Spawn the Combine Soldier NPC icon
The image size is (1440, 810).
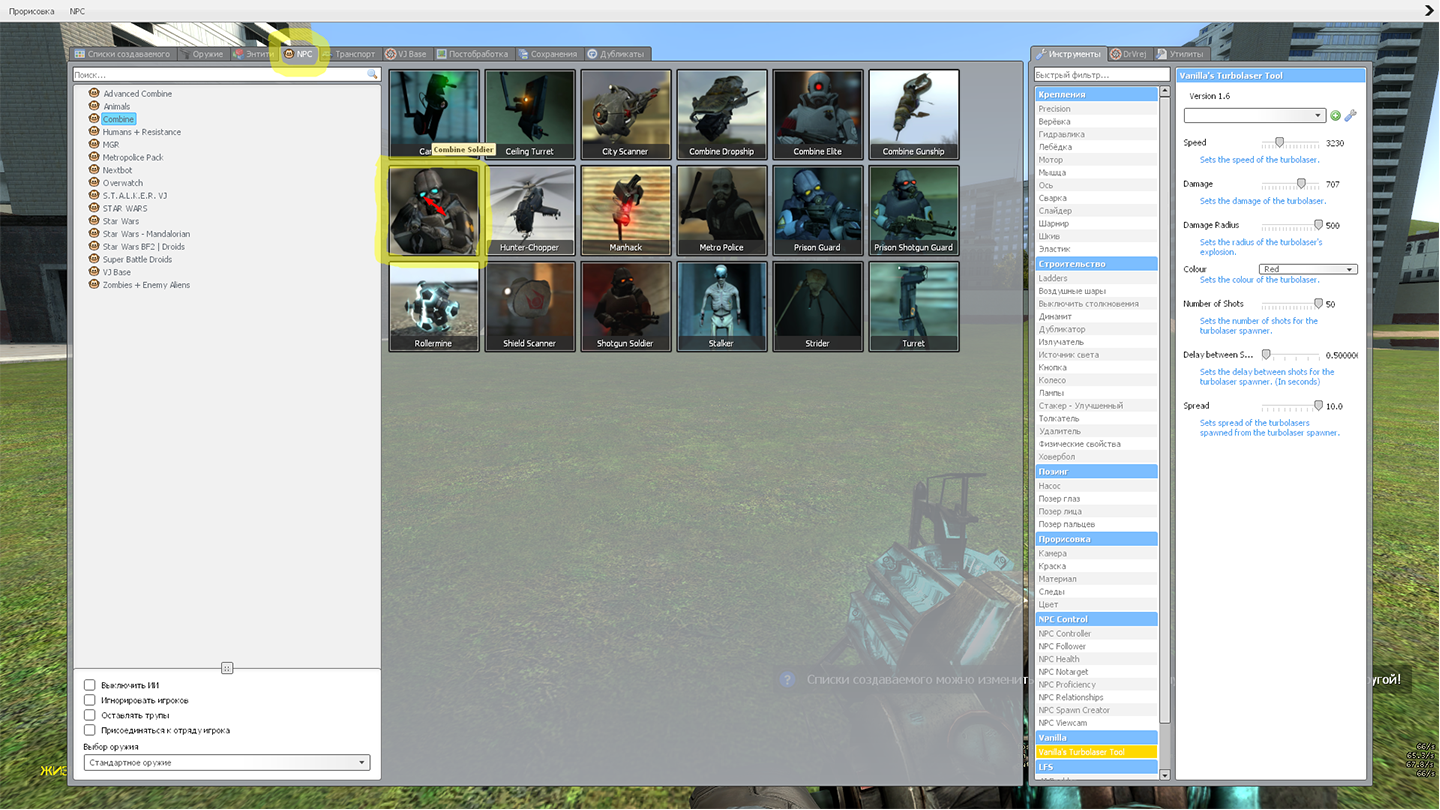(434, 211)
